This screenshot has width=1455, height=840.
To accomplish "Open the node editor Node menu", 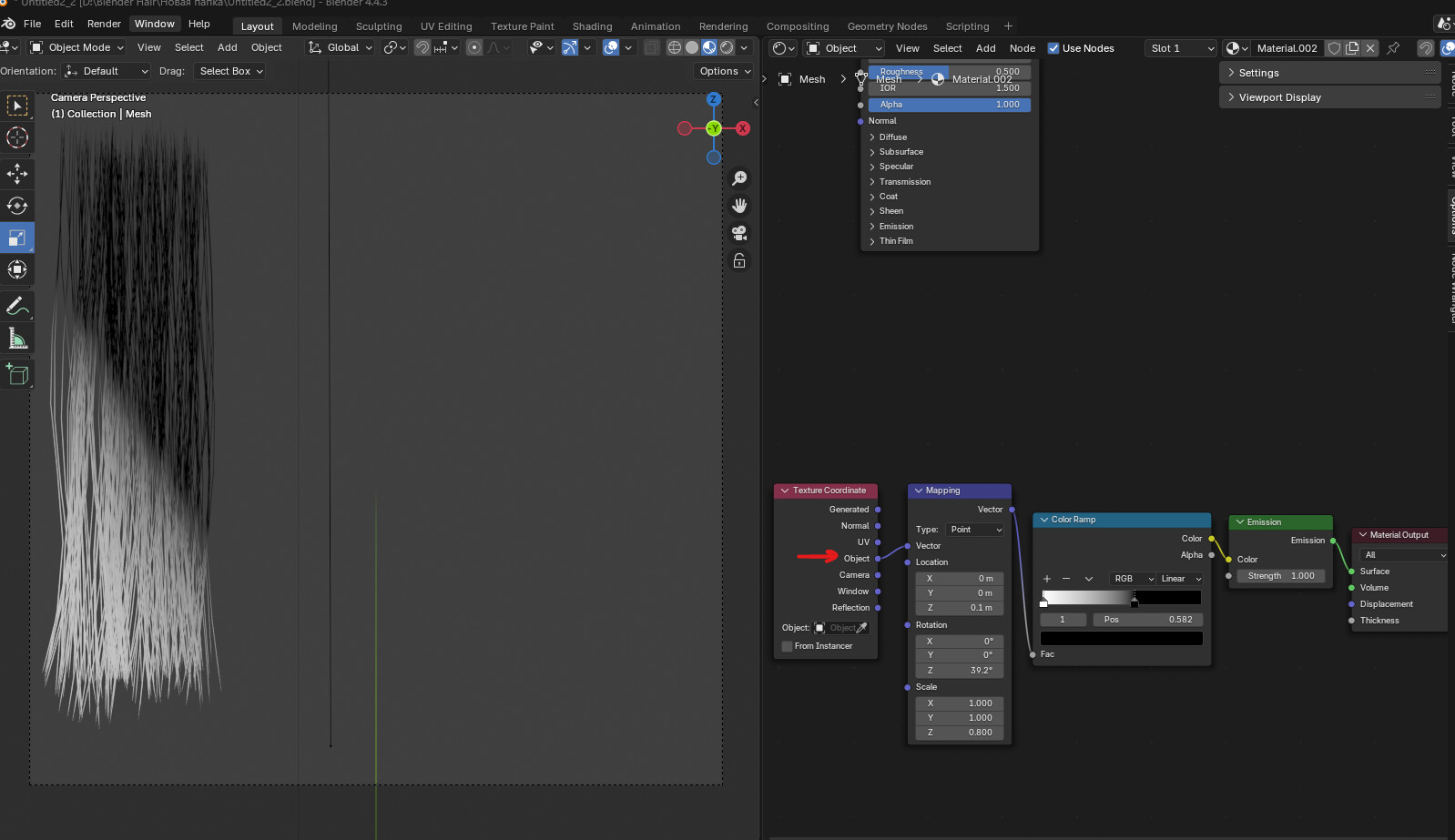I will click(x=1023, y=48).
